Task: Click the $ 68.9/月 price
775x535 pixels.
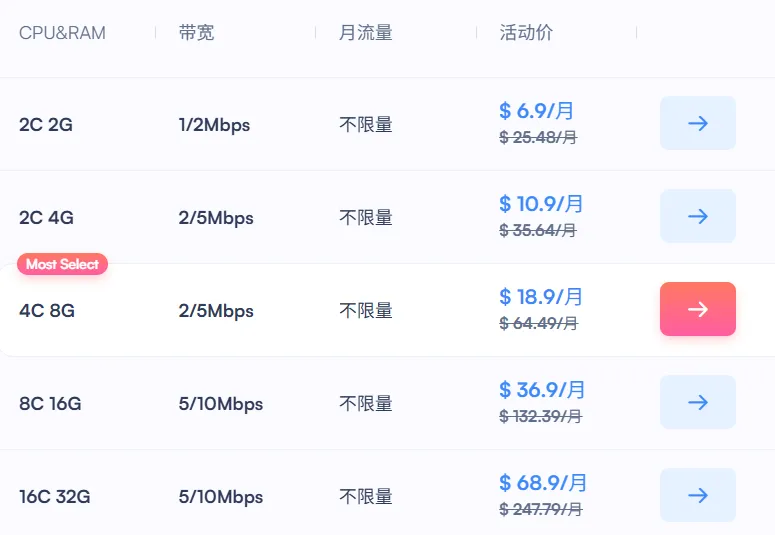Action: coord(543,483)
